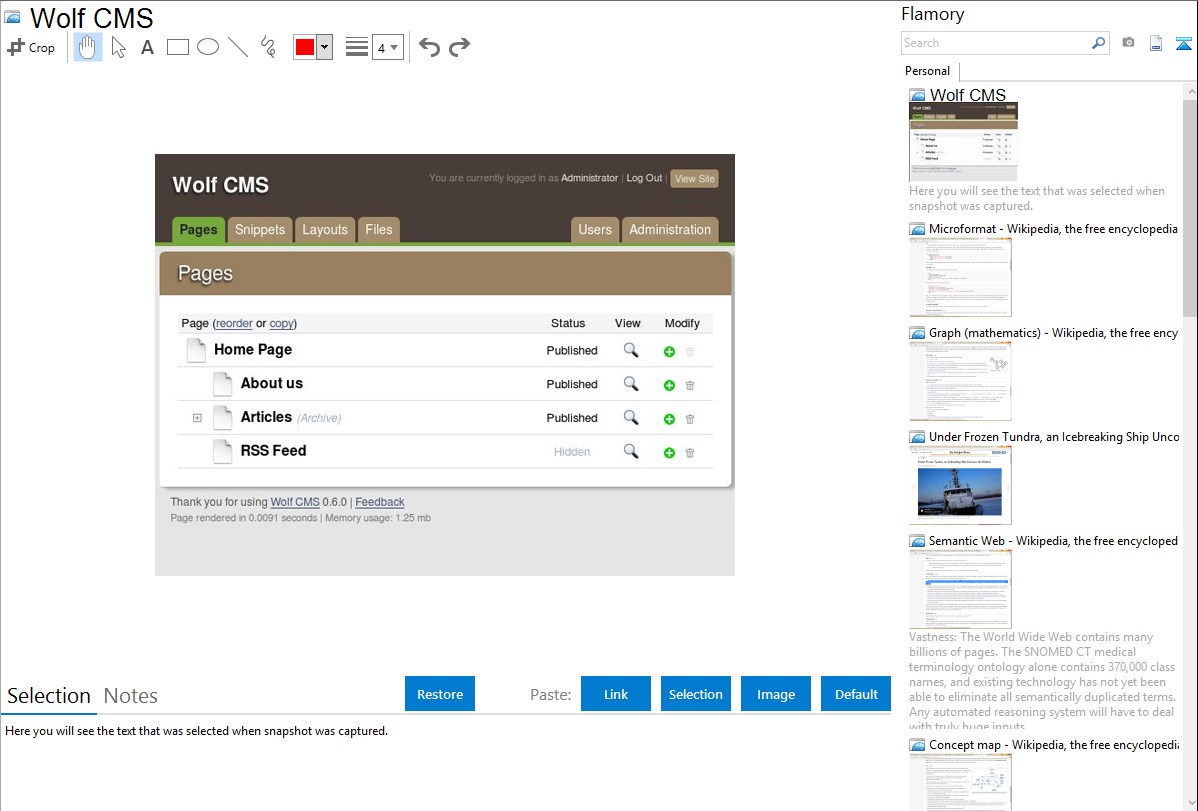Viewport: 1198px width, 811px height.
Task: Add child page under Articles
Action: 669,419
